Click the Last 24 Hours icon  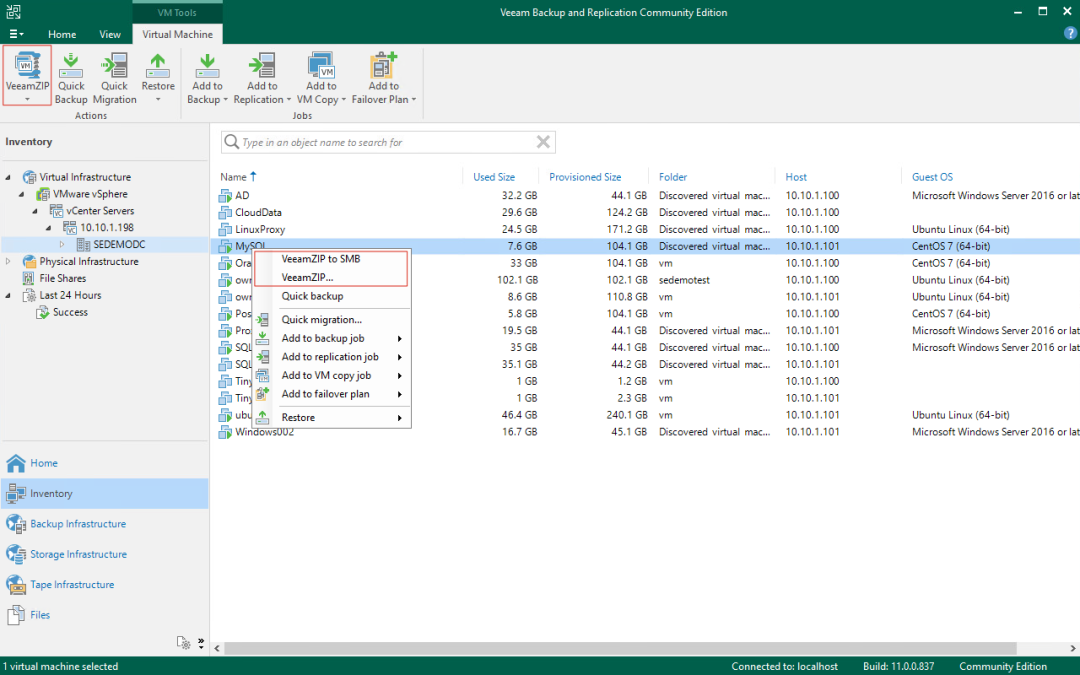point(29,295)
